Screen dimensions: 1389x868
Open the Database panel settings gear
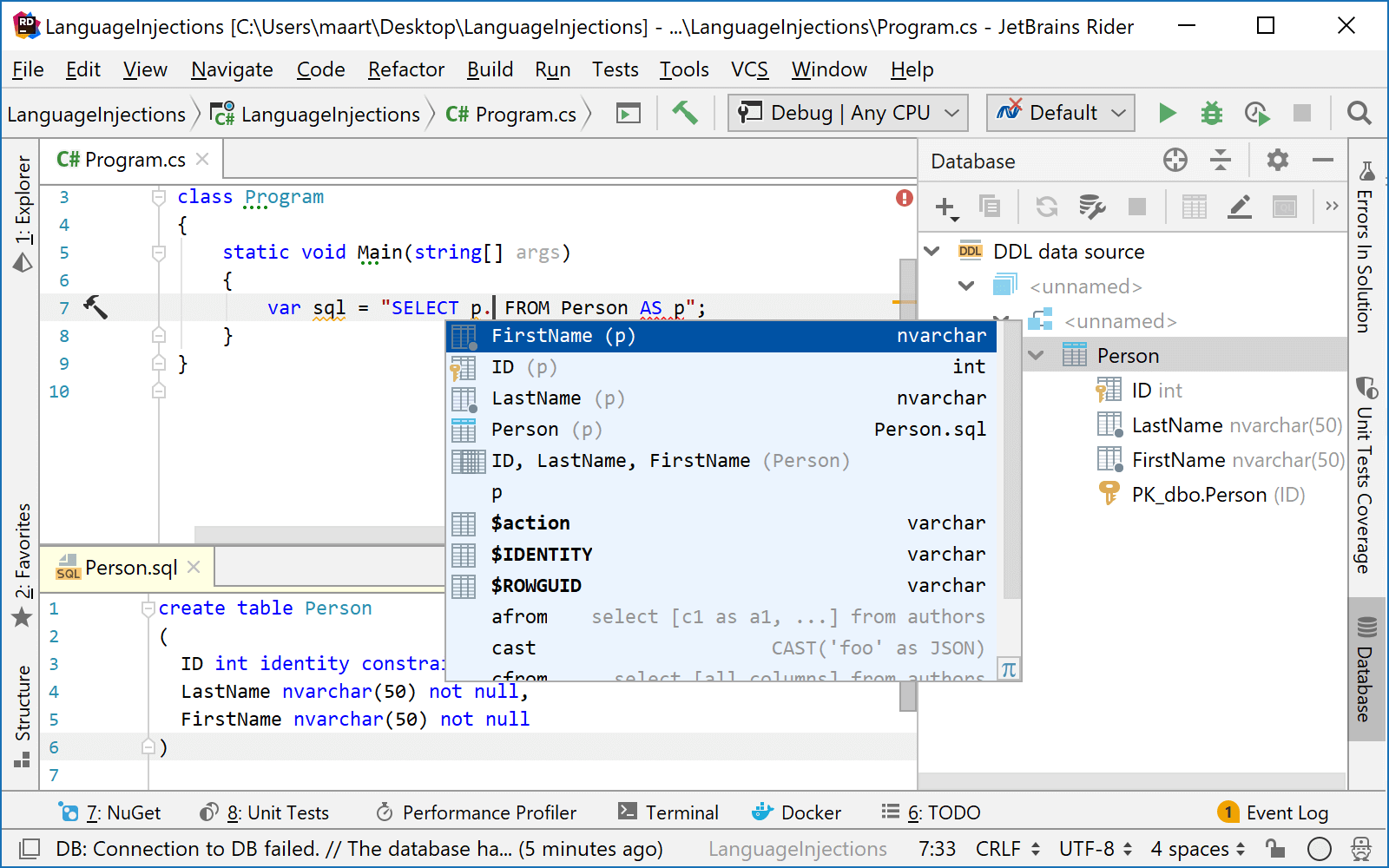(1276, 161)
